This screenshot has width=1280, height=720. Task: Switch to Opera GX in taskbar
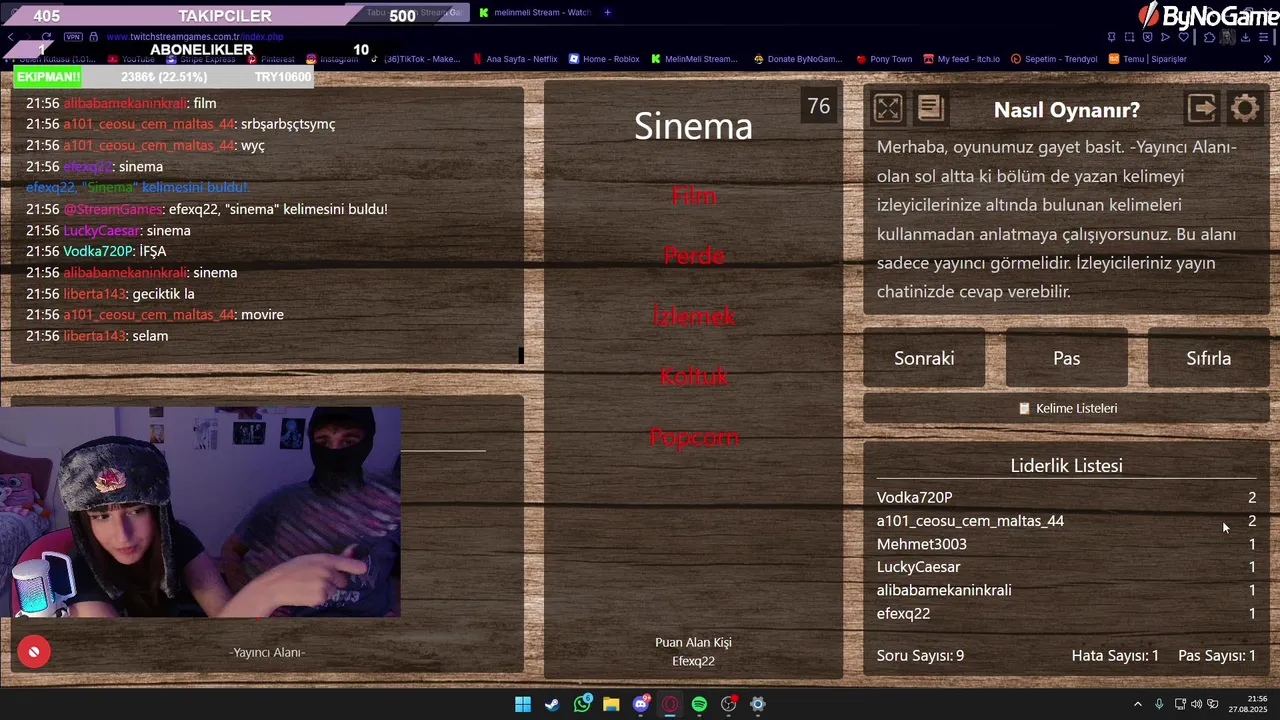click(670, 704)
